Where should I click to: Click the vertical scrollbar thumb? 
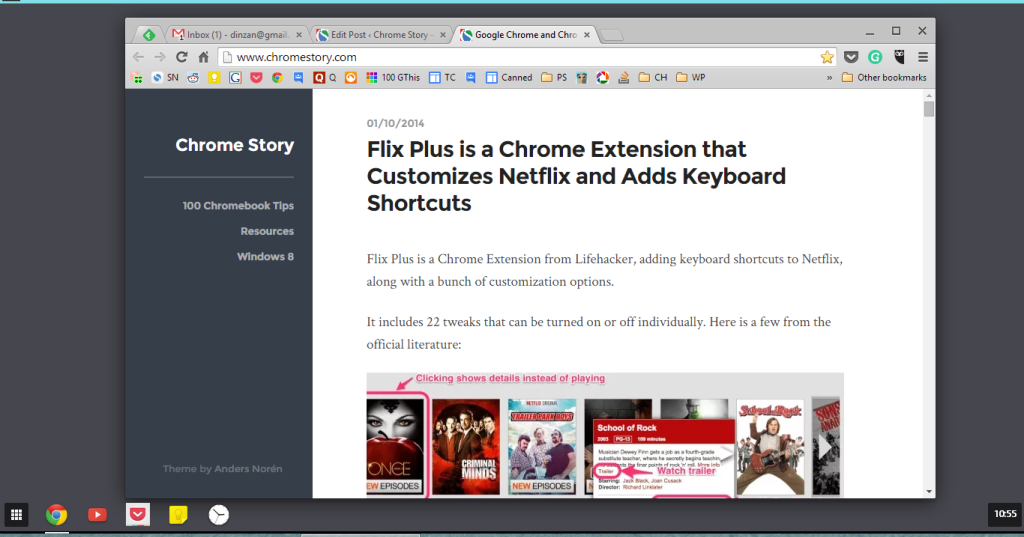(x=929, y=109)
